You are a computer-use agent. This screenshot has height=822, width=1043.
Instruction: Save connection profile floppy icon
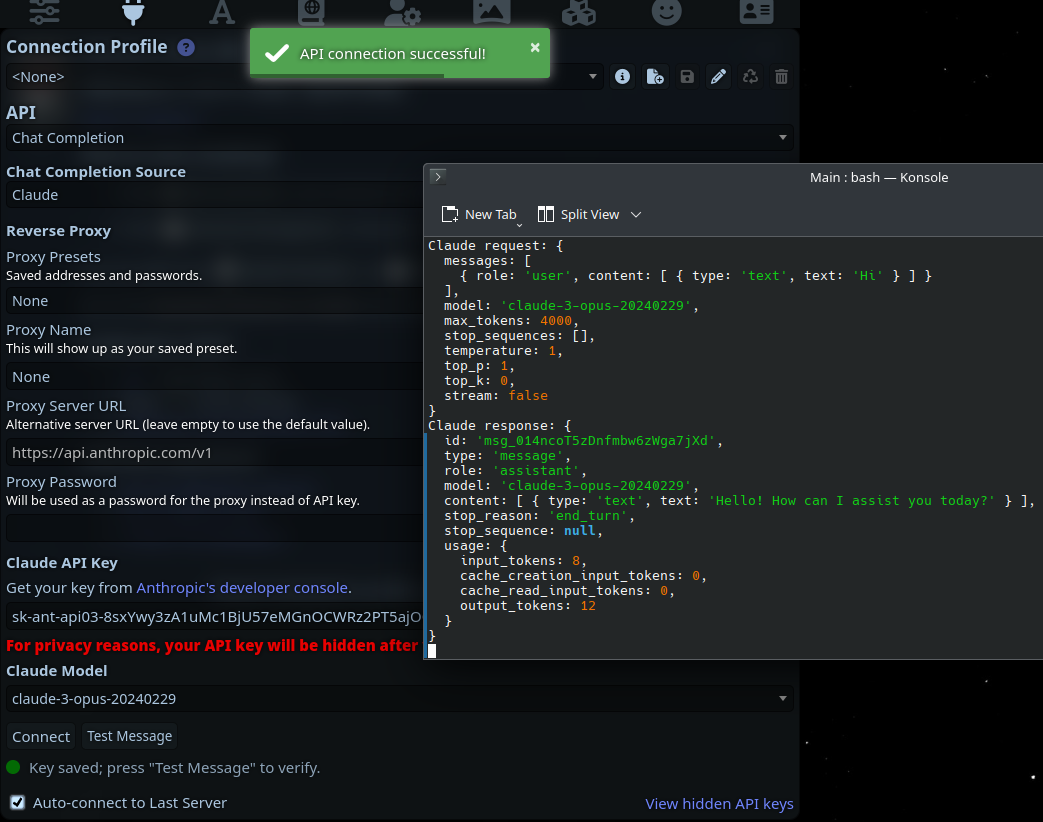[x=686, y=76]
